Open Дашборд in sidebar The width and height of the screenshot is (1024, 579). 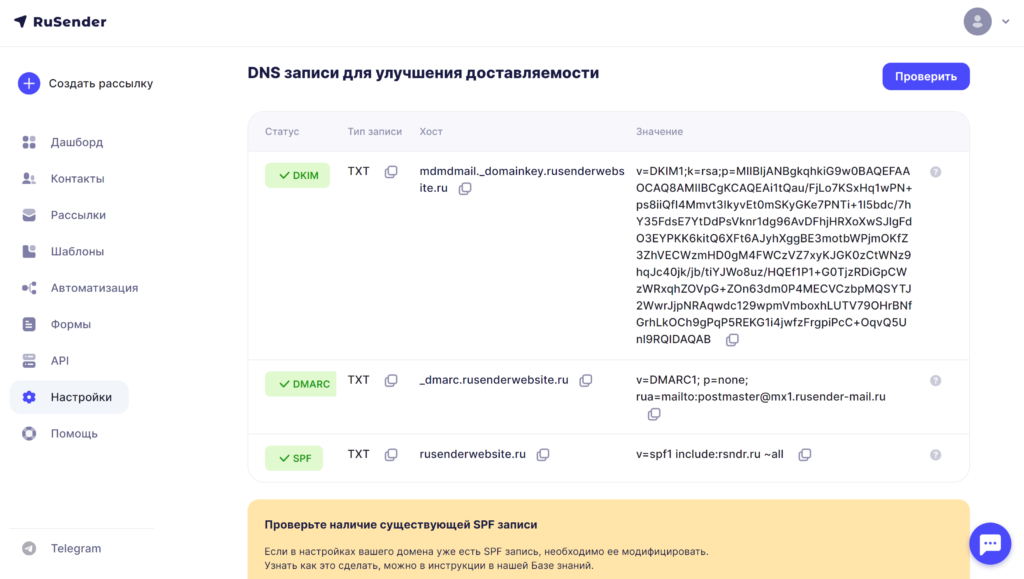point(76,142)
